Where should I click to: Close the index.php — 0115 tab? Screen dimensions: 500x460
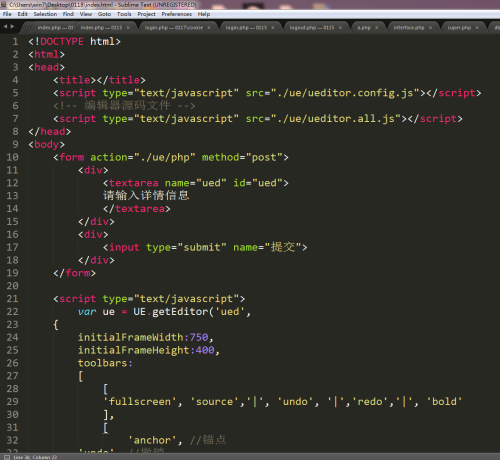coord(128,28)
